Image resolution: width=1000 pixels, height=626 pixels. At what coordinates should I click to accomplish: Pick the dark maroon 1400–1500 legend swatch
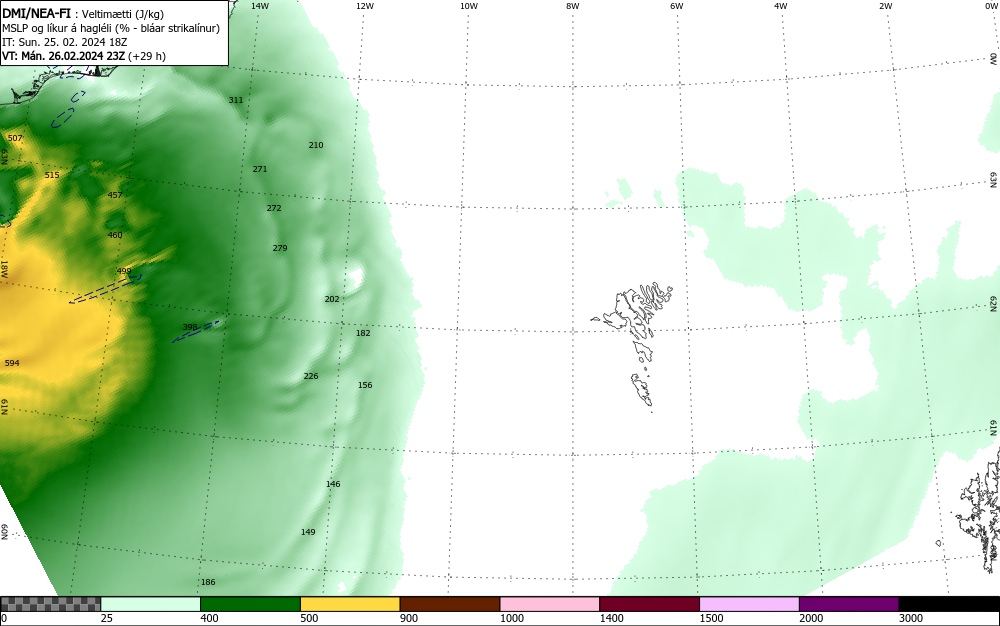coord(649,604)
